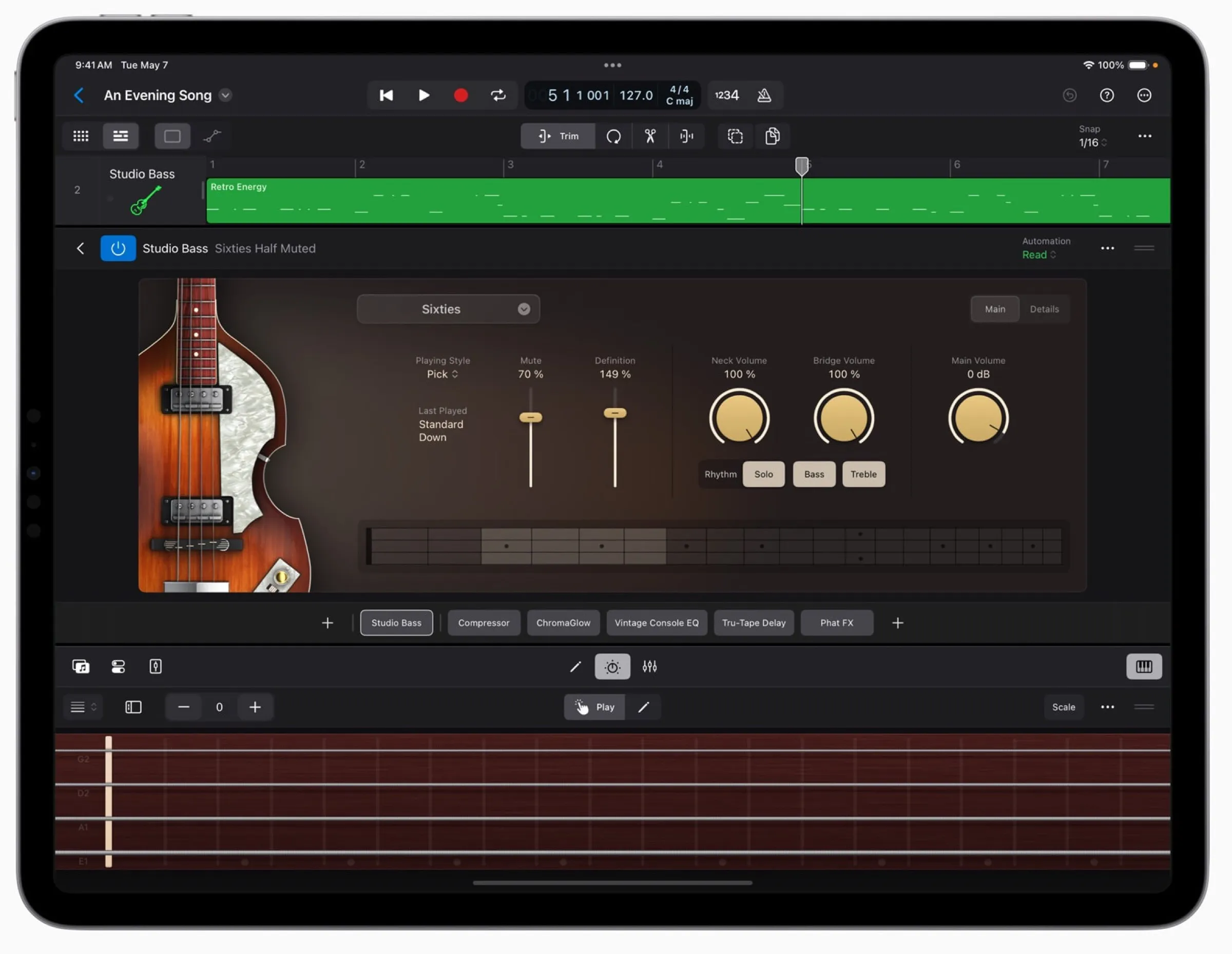
Task: Toggle the Studio Bass power button
Action: tap(118, 248)
